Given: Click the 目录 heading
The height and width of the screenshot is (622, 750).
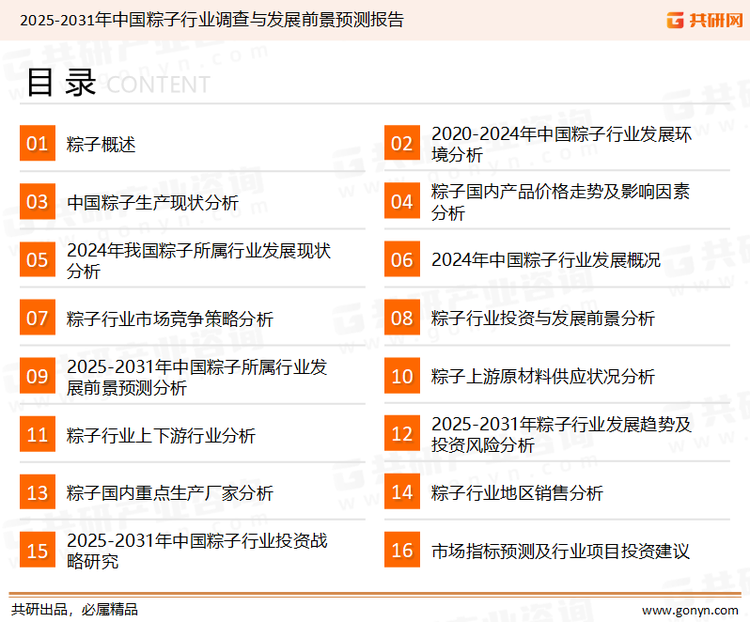Looking at the screenshot, I should coord(61,83).
